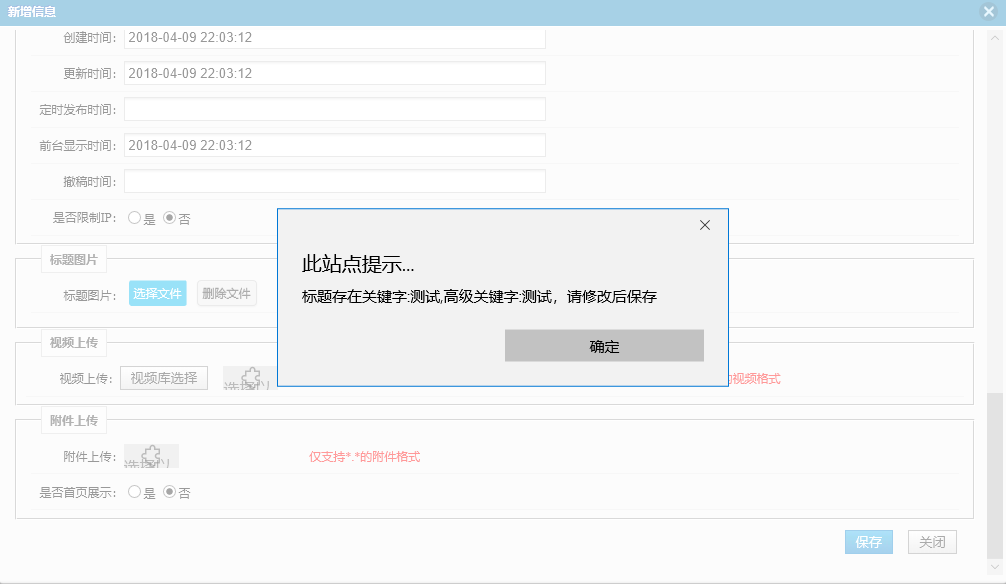Confirm the alert with 确定 button
Screen dimensions: 1006x584
click(604, 346)
